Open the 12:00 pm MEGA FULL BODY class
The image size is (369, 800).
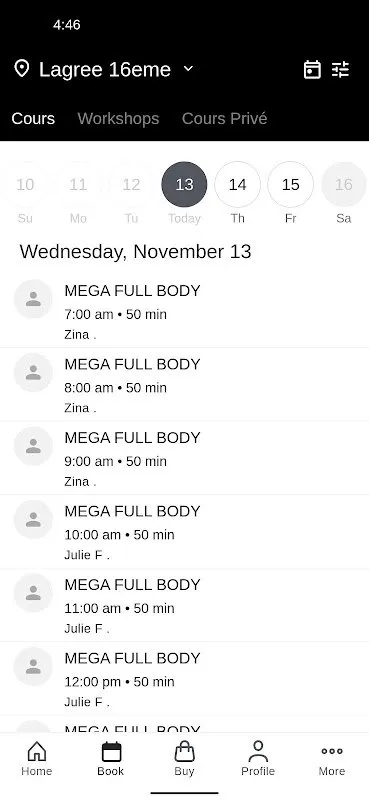[184, 679]
